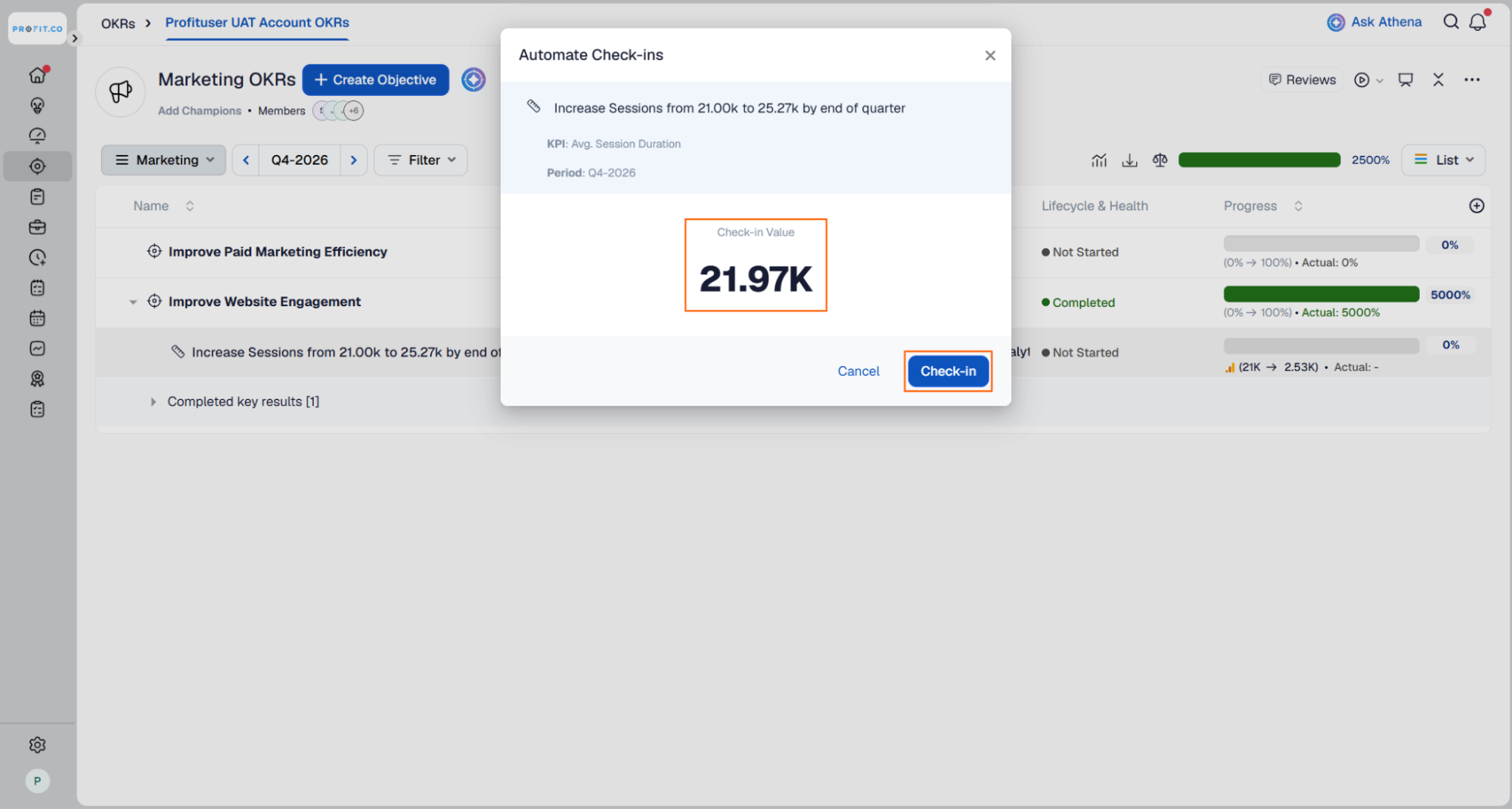The image size is (1512, 809).
Task: Open the List view dropdown
Action: point(1443,160)
